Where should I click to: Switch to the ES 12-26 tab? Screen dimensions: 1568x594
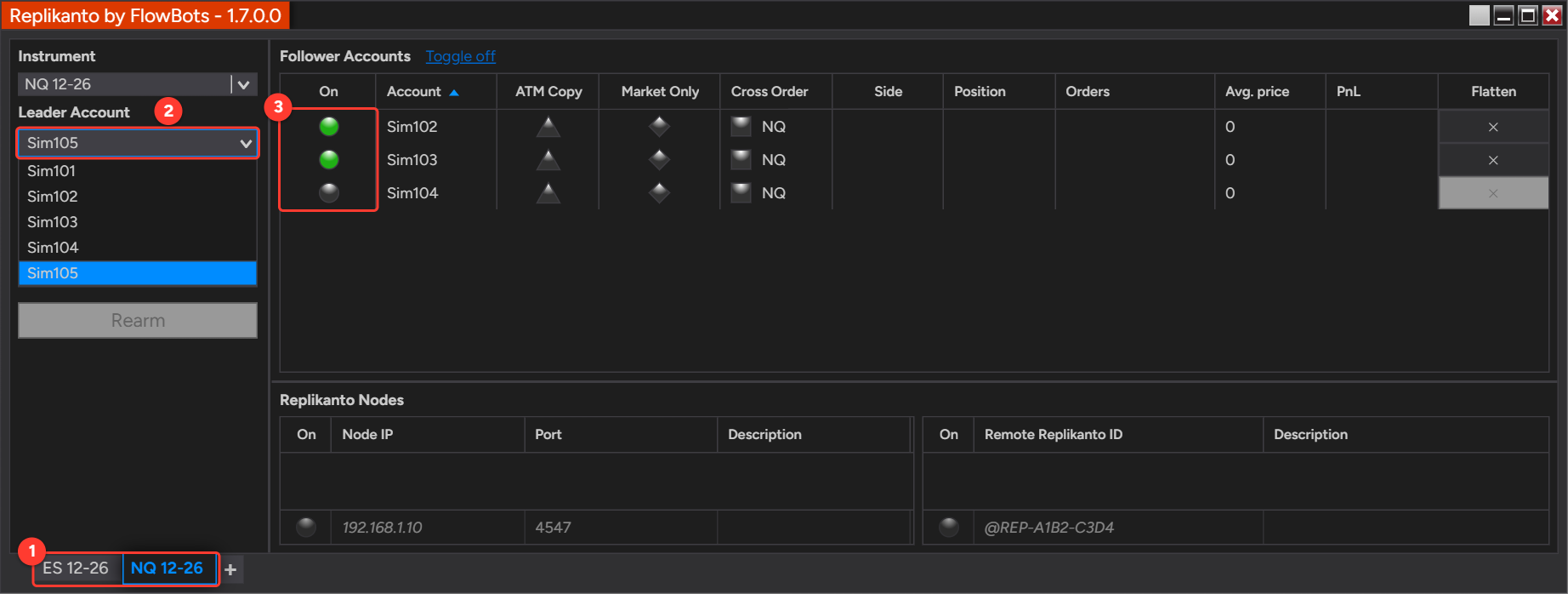click(x=76, y=568)
